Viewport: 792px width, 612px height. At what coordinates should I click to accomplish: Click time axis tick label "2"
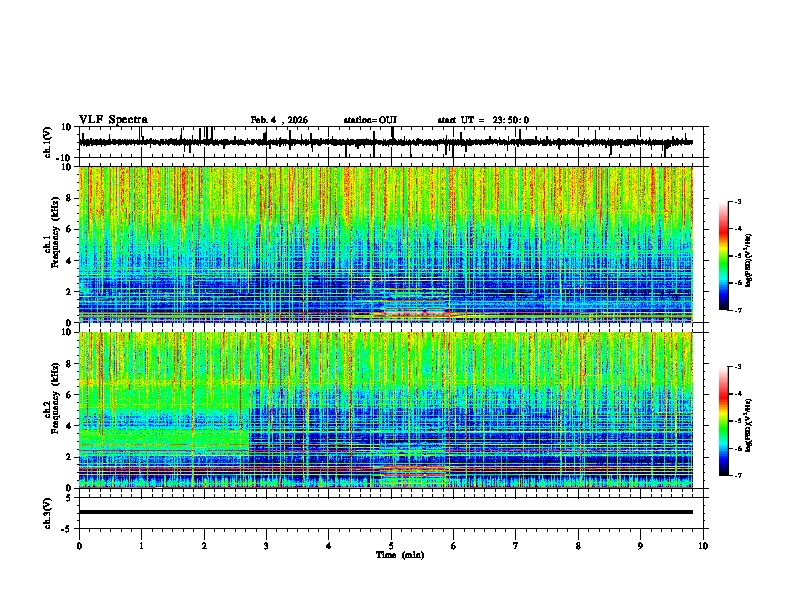coord(204,546)
